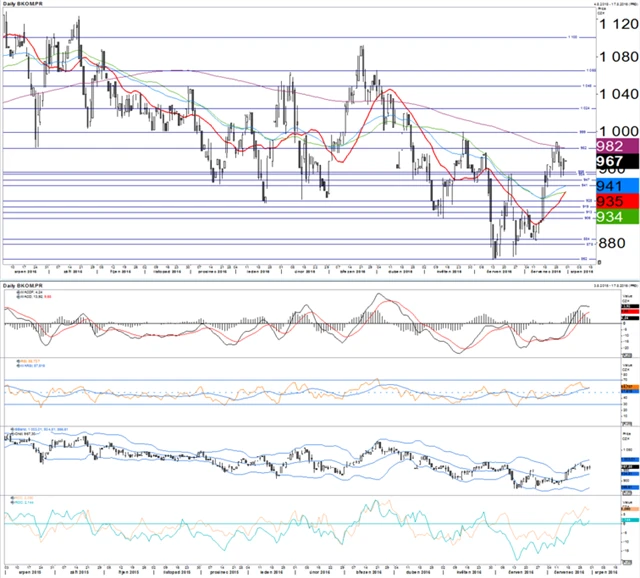Click the top chart title Daily BKOMPR
This screenshot has width=640, height=578.
pos(22,5)
